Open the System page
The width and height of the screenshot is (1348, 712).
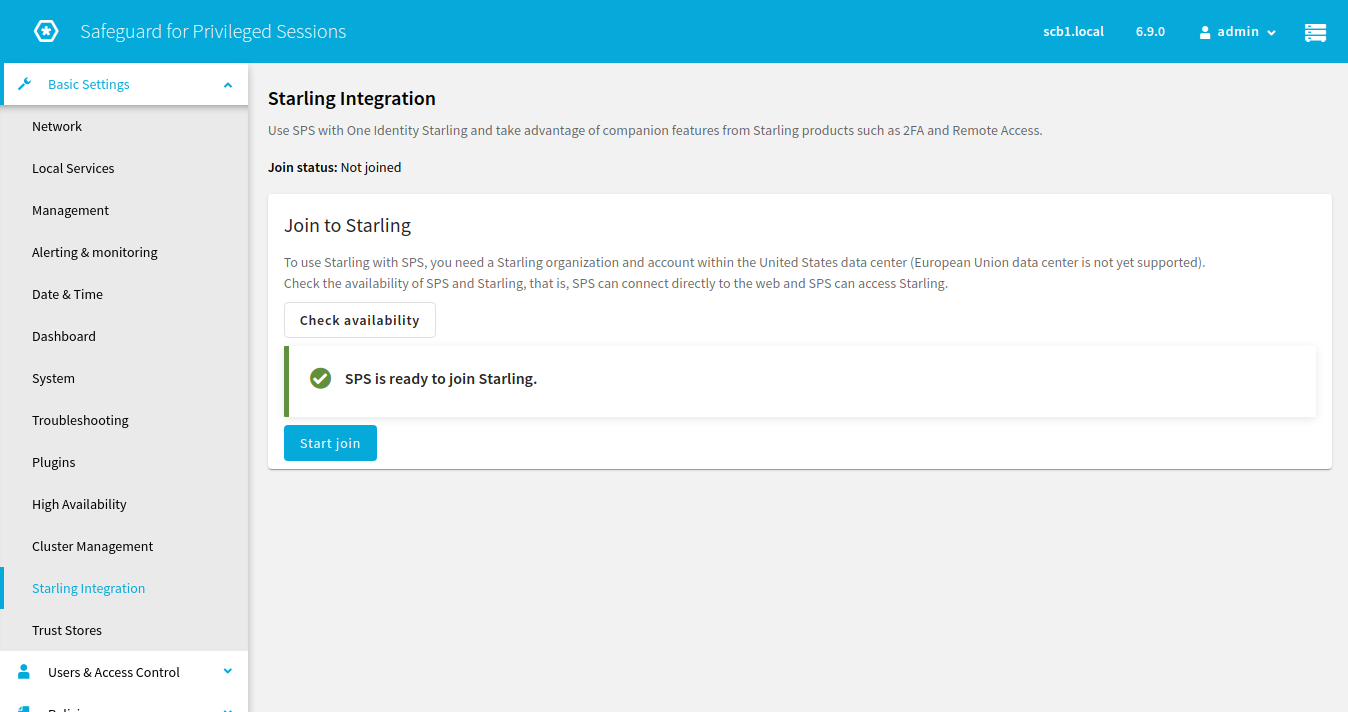click(124, 378)
